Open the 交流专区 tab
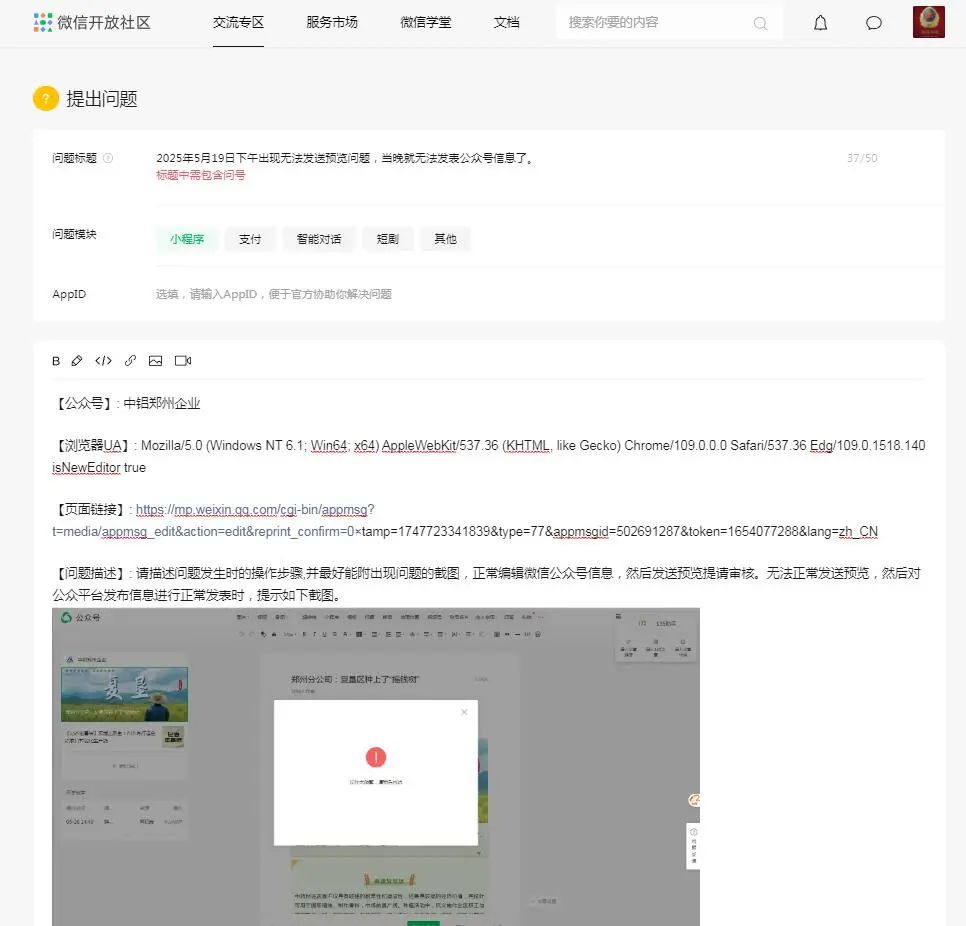 pos(238,23)
